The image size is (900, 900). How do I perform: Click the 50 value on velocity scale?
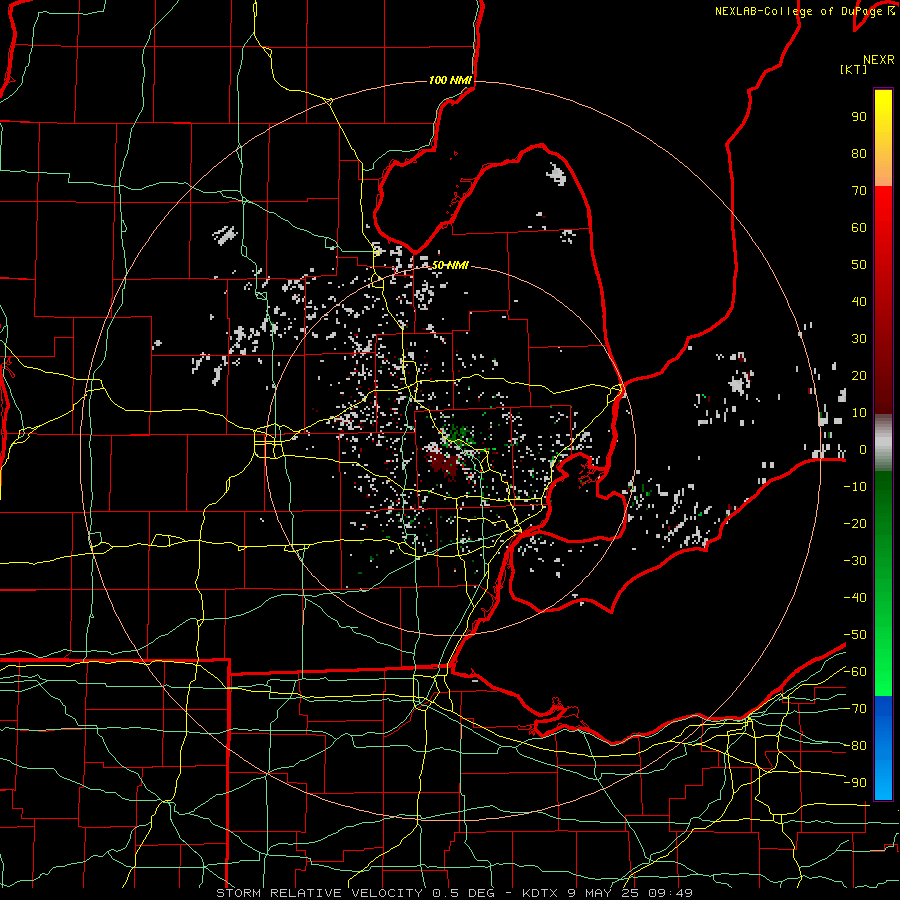tap(859, 265)
